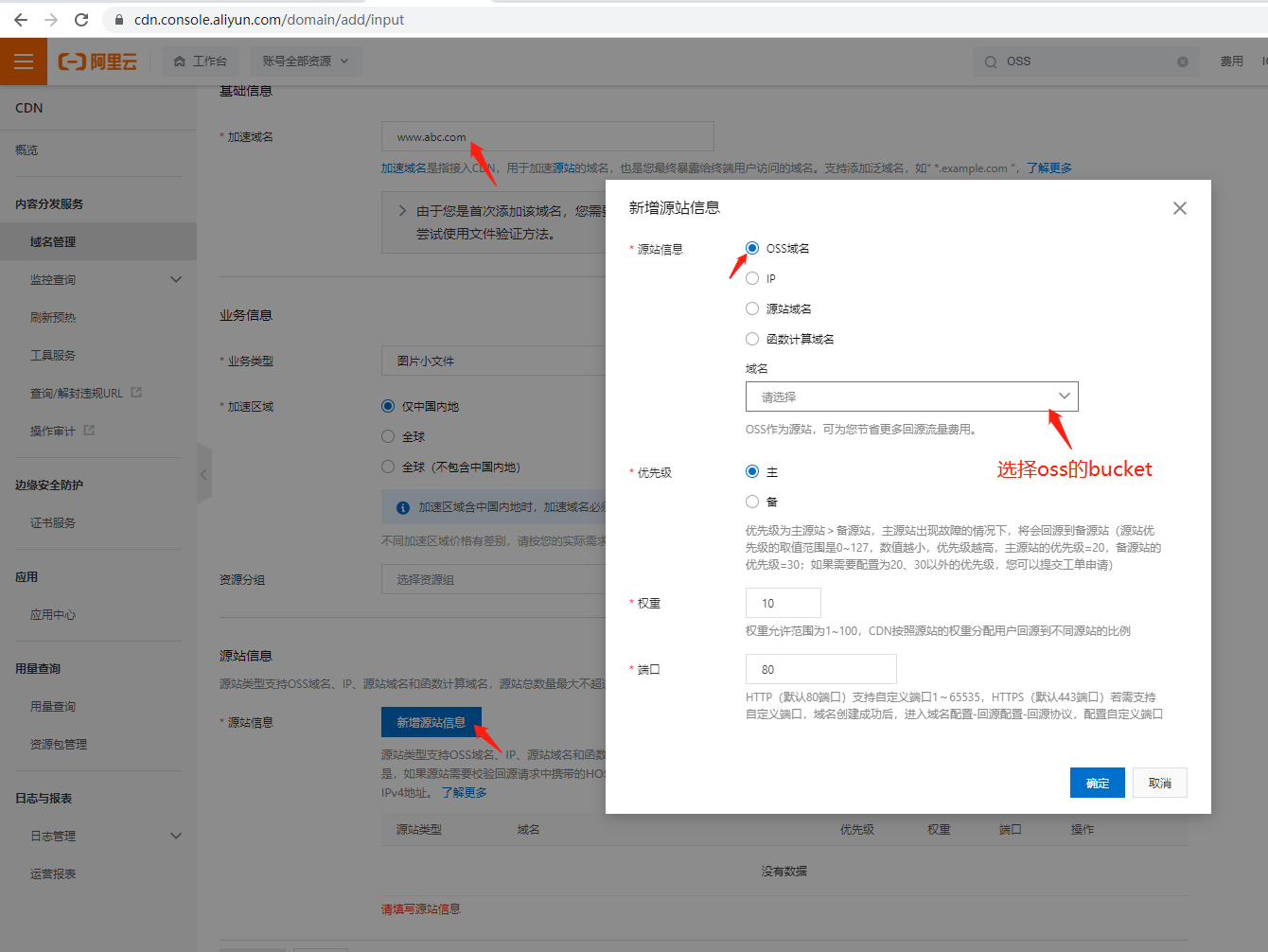1268x952 pixels.
Task: Click the OSS search field
Action: [1086, 62]
